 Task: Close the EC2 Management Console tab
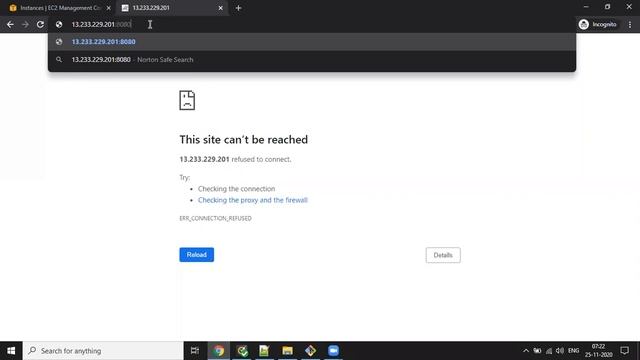109,8
